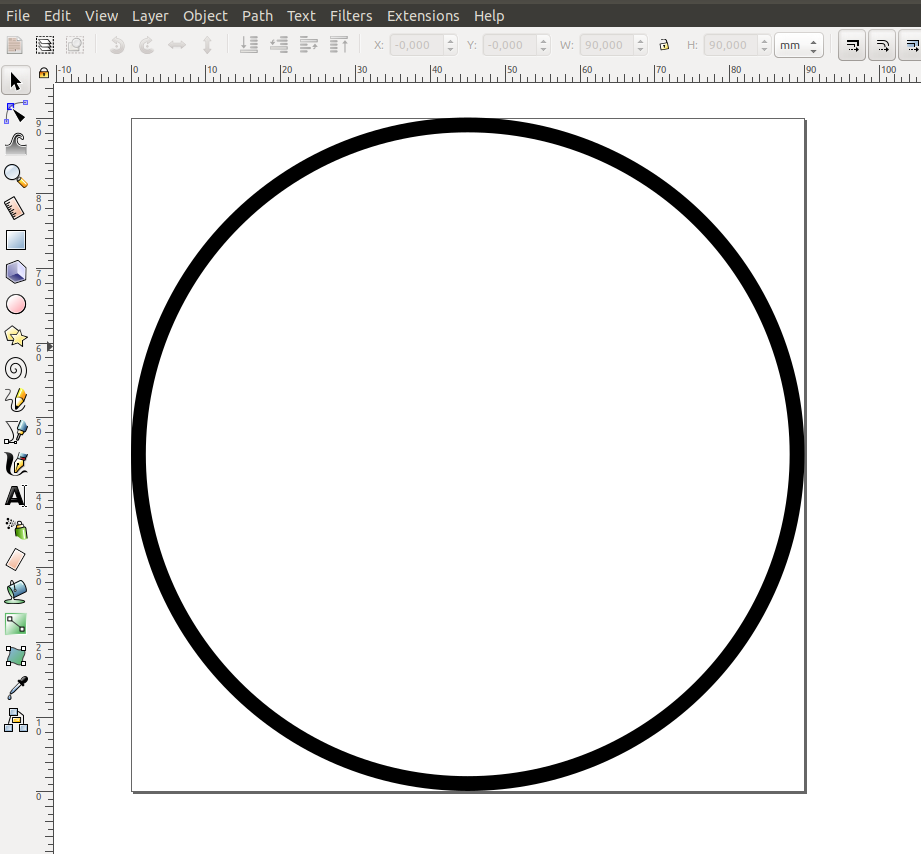921x854 pixels.
Task: Open the Path menu
Action: (257, 16)
